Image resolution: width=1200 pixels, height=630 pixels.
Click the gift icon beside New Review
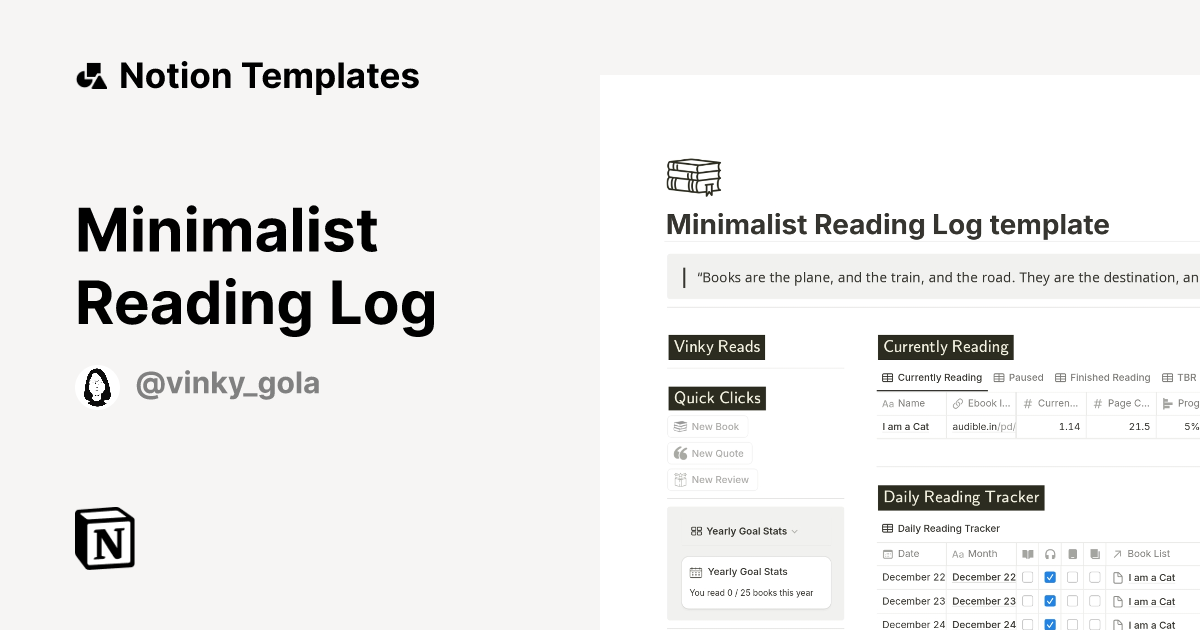click(681, 479)
